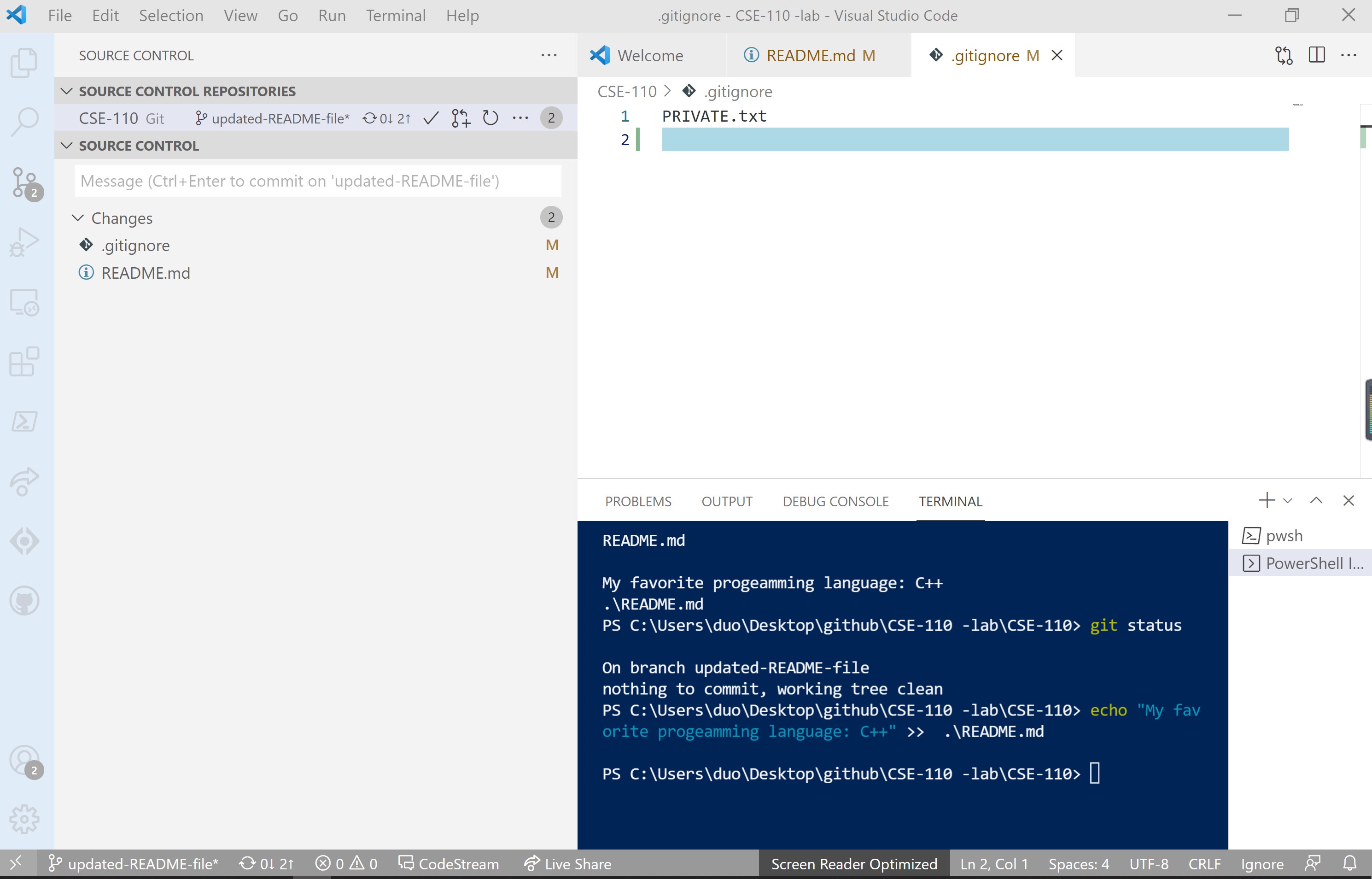Open the View menu
The height and width of the screenshot is (879, 1372).
click(x=241, y=15)
